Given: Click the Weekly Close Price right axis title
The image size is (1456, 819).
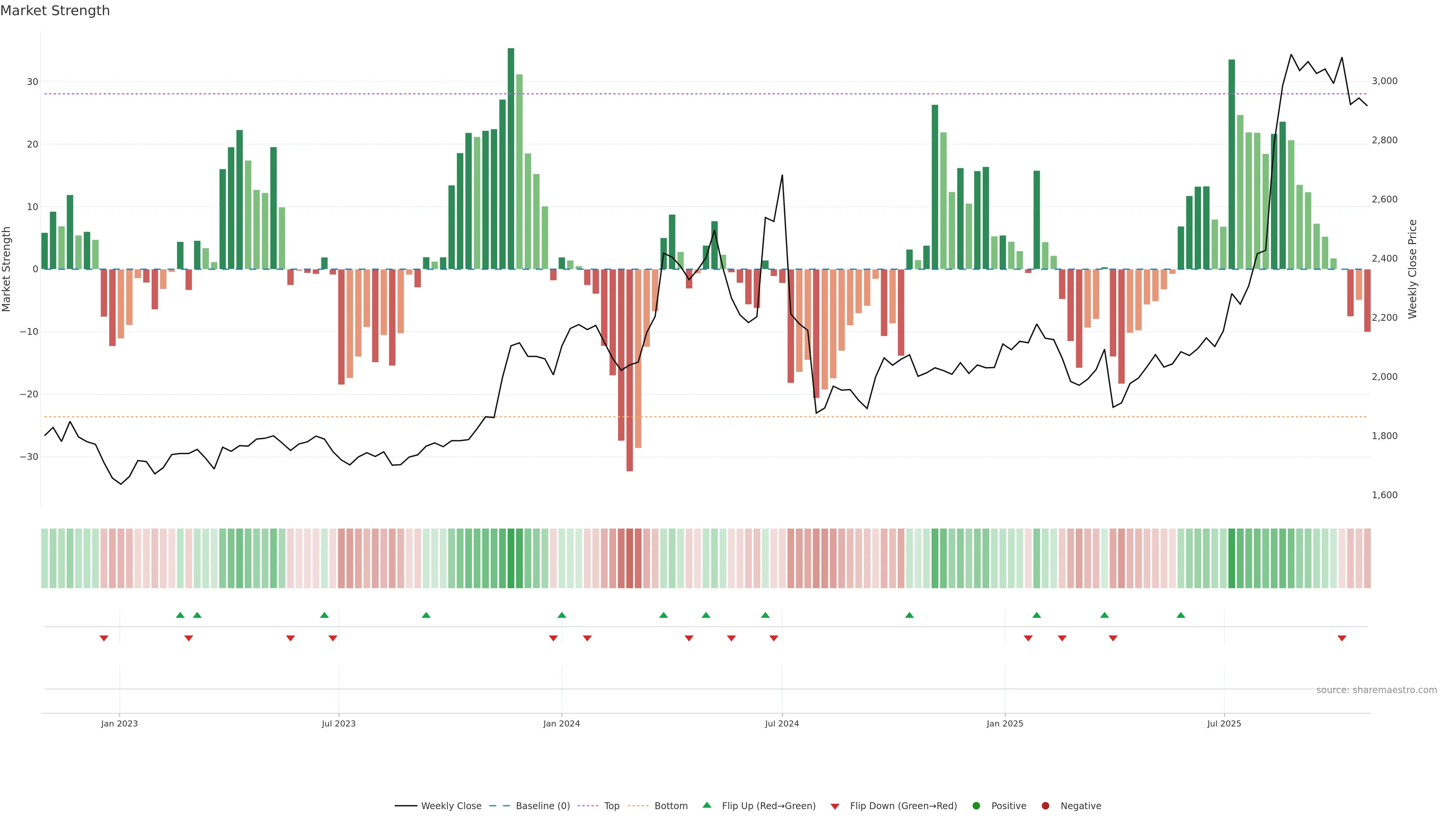Looking at the screenshot, I should (1412, 269).
